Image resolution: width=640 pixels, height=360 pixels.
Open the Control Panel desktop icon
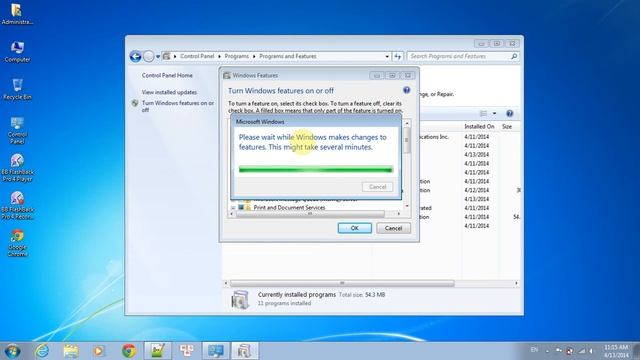[17, 130]
